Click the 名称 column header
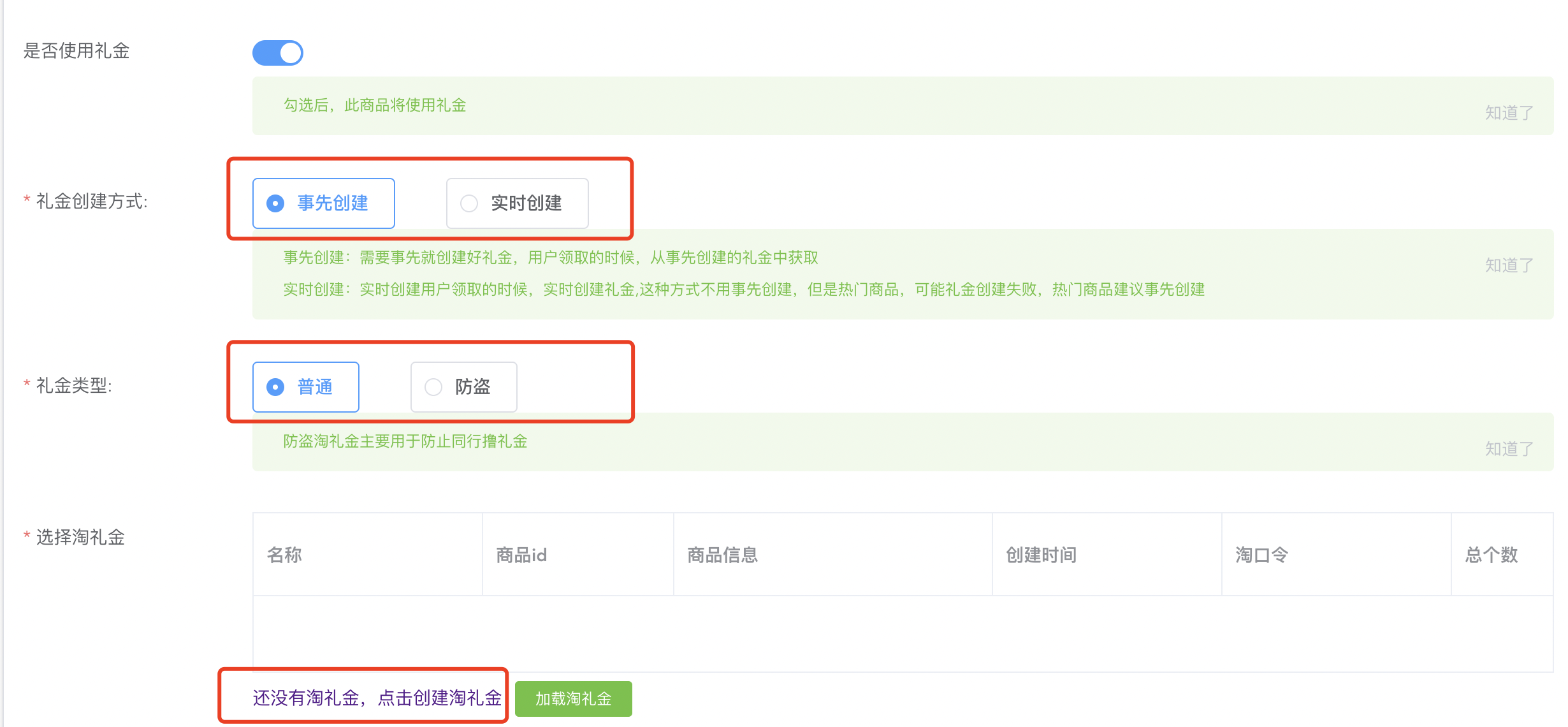 [x=284, y=555]
